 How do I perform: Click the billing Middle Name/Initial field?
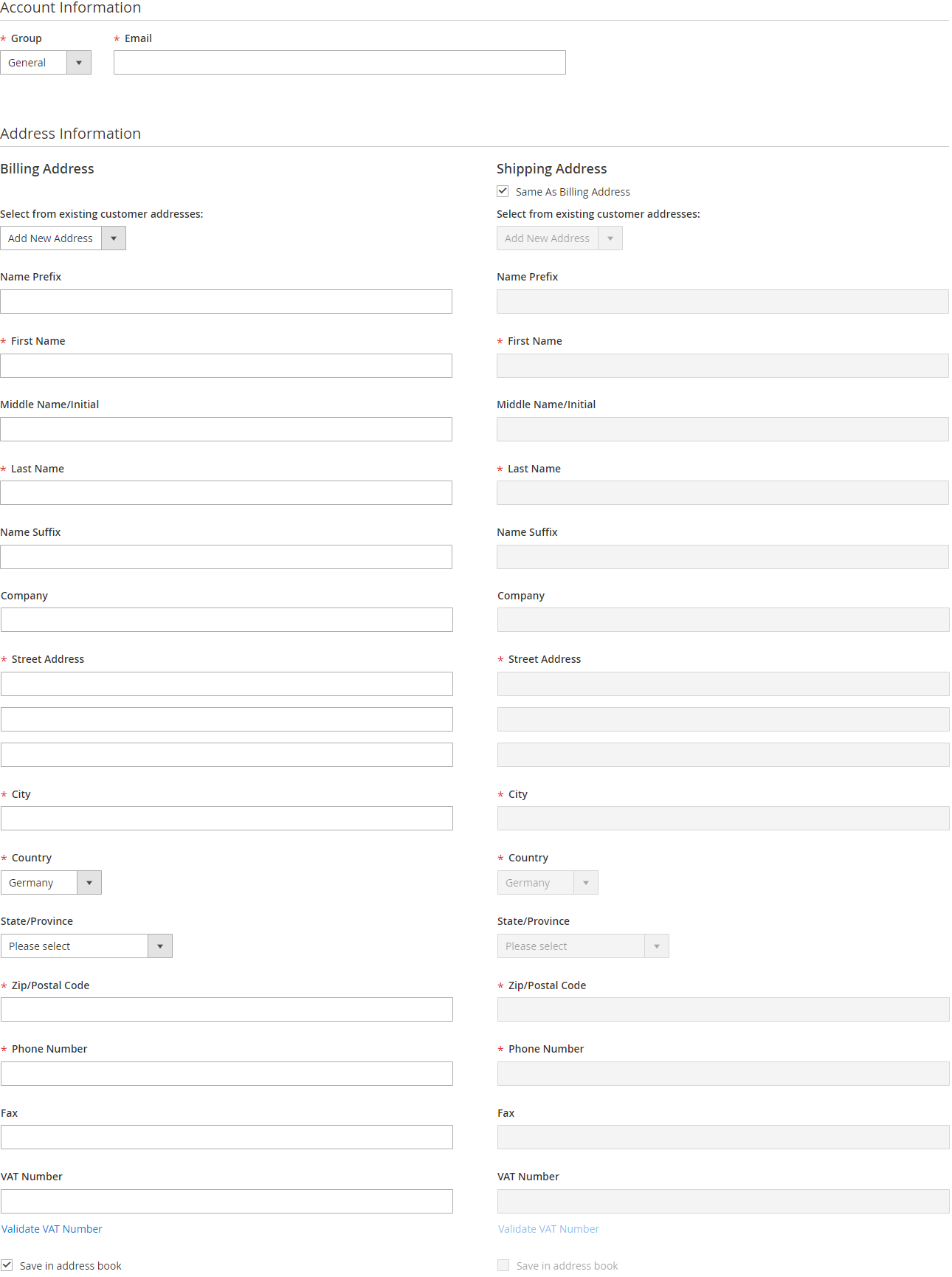226,430
